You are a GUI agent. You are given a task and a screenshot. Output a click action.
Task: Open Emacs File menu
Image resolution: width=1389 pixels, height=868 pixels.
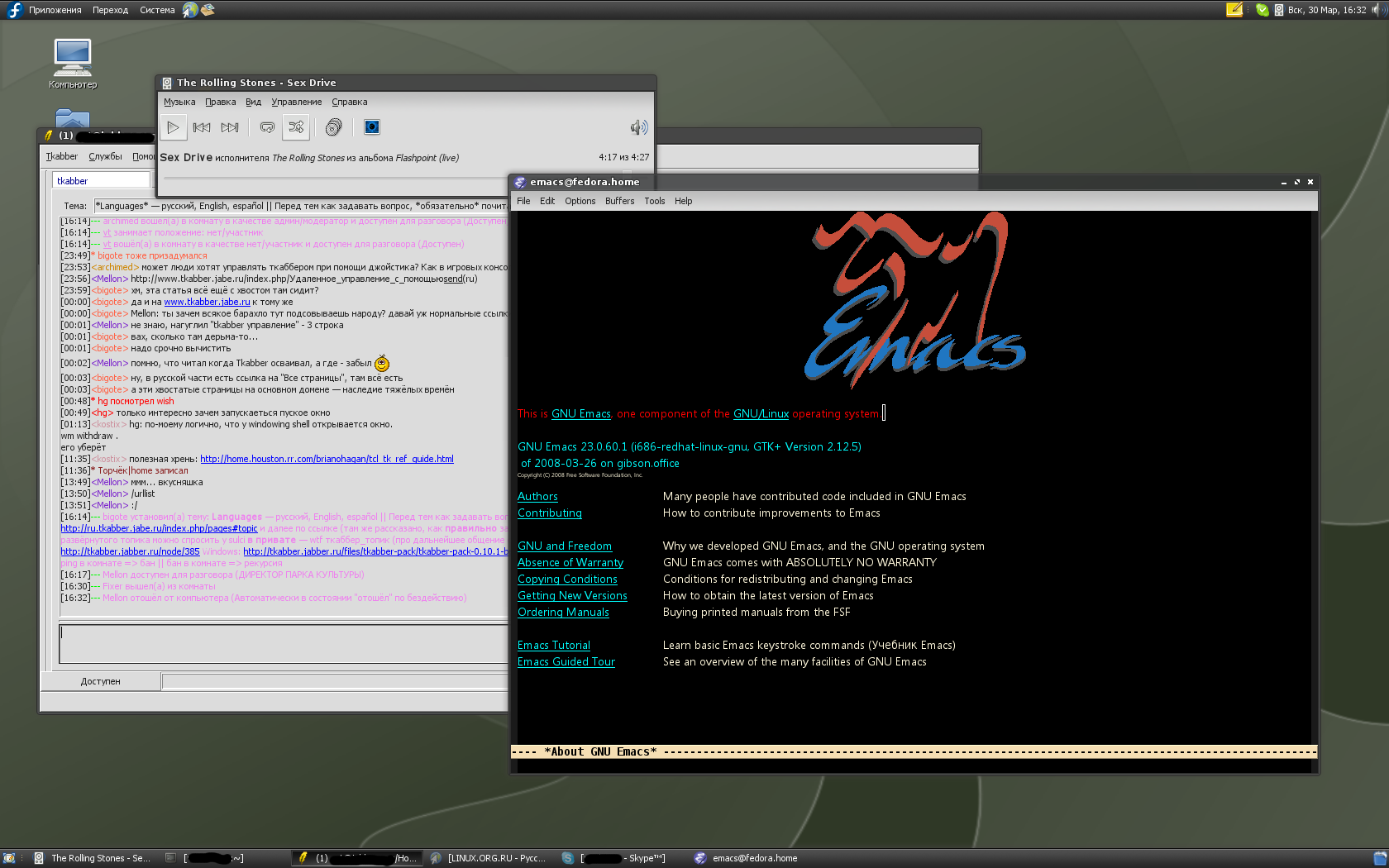(523, 201)
